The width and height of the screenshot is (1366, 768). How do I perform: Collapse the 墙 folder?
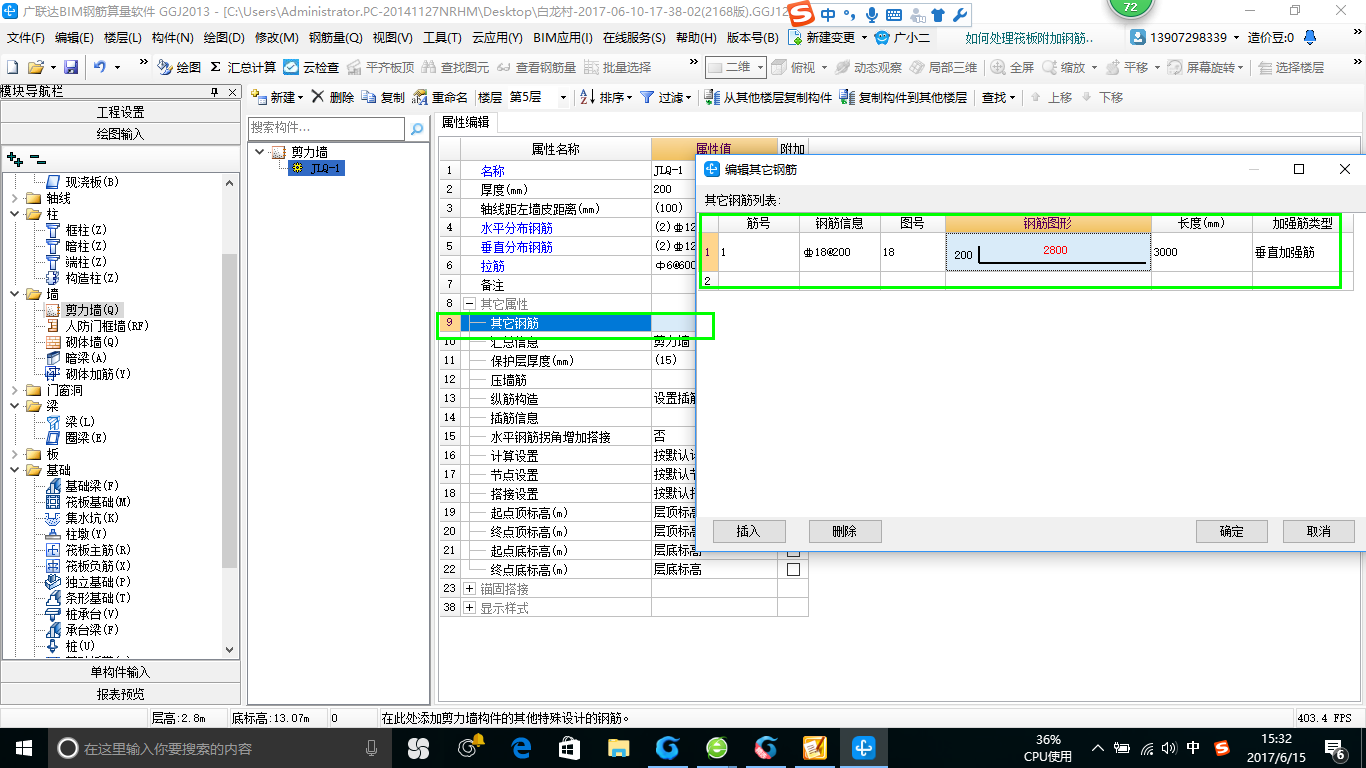[14, 294]
